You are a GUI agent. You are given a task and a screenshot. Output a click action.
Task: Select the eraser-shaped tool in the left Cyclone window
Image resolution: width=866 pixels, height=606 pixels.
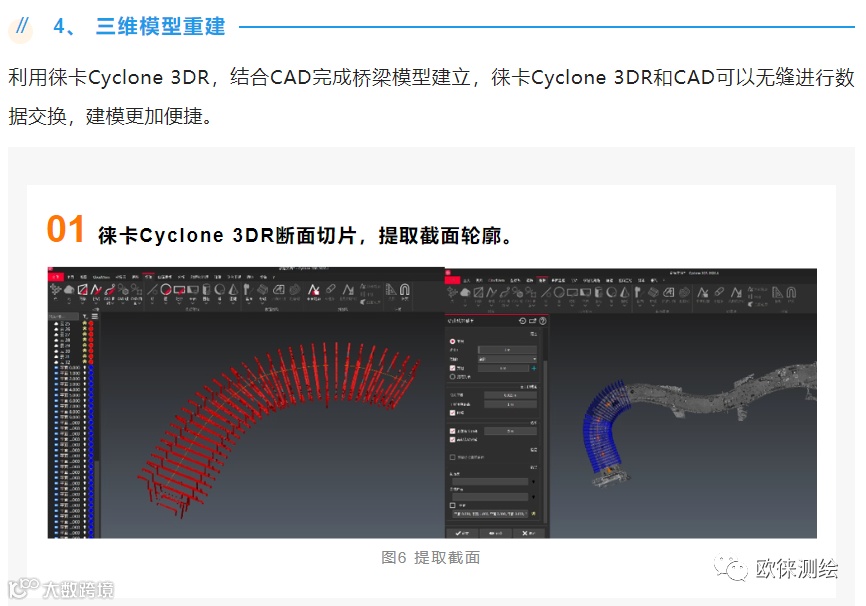point(331,289)
